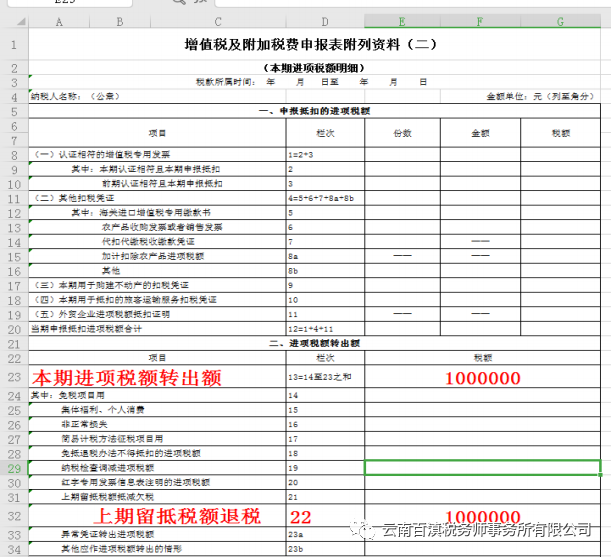Click the select-all corner triangle of the sheet
Screen dimensions: 611x557
click(x=21, y=21)
